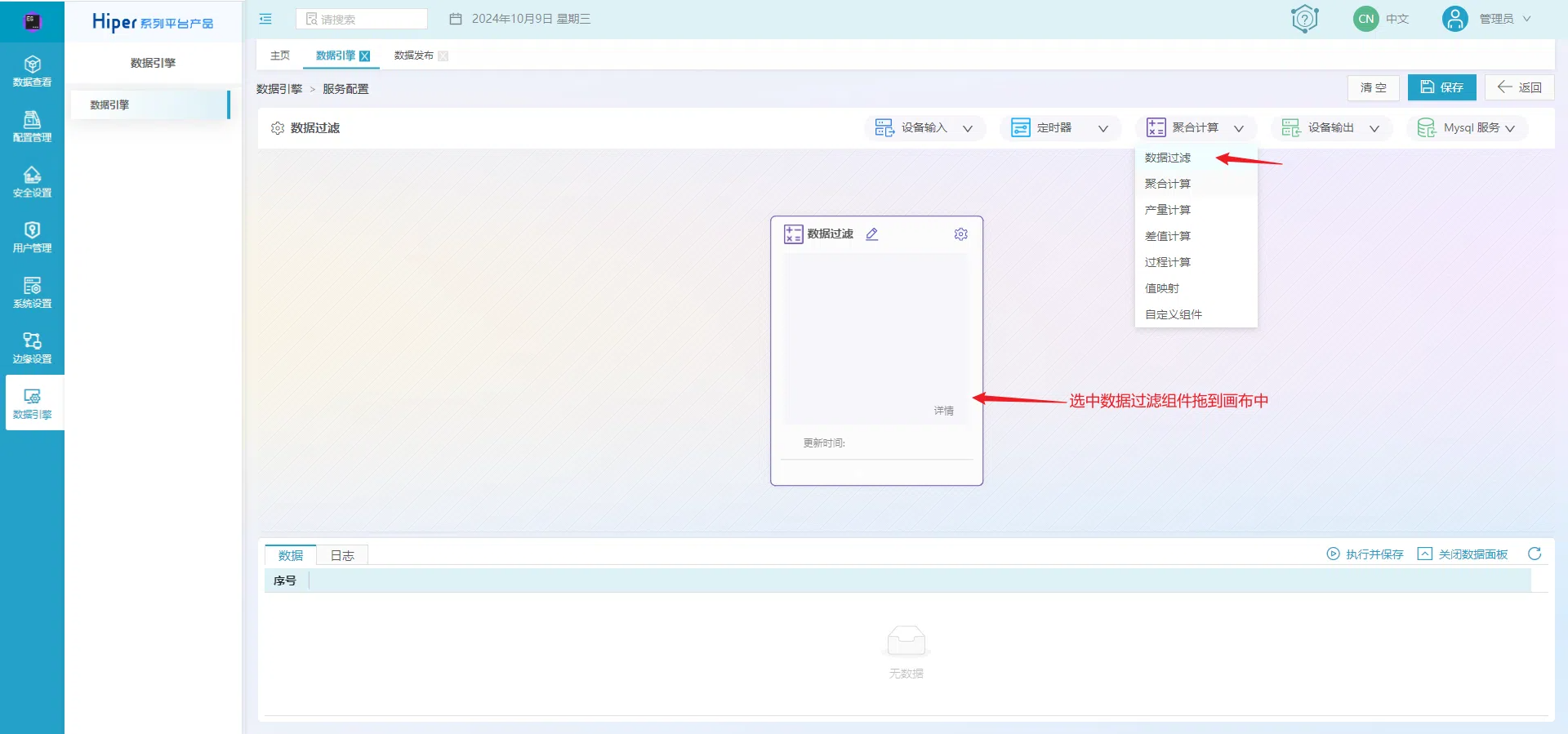
Task: Select the 数据引擎 sidebar icon
Action: [x=32, y=403]
